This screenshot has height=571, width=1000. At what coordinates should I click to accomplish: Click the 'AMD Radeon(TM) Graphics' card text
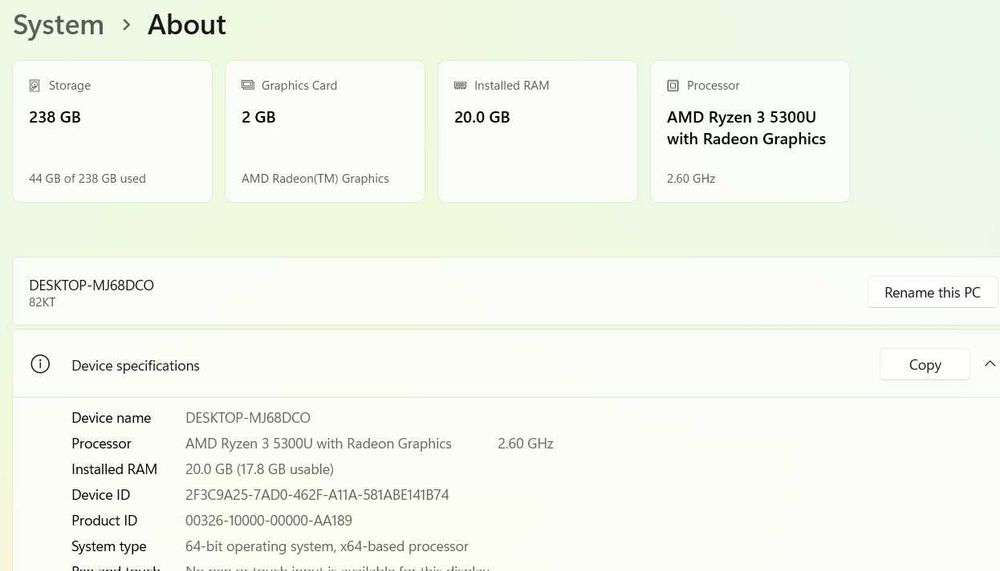315,179
